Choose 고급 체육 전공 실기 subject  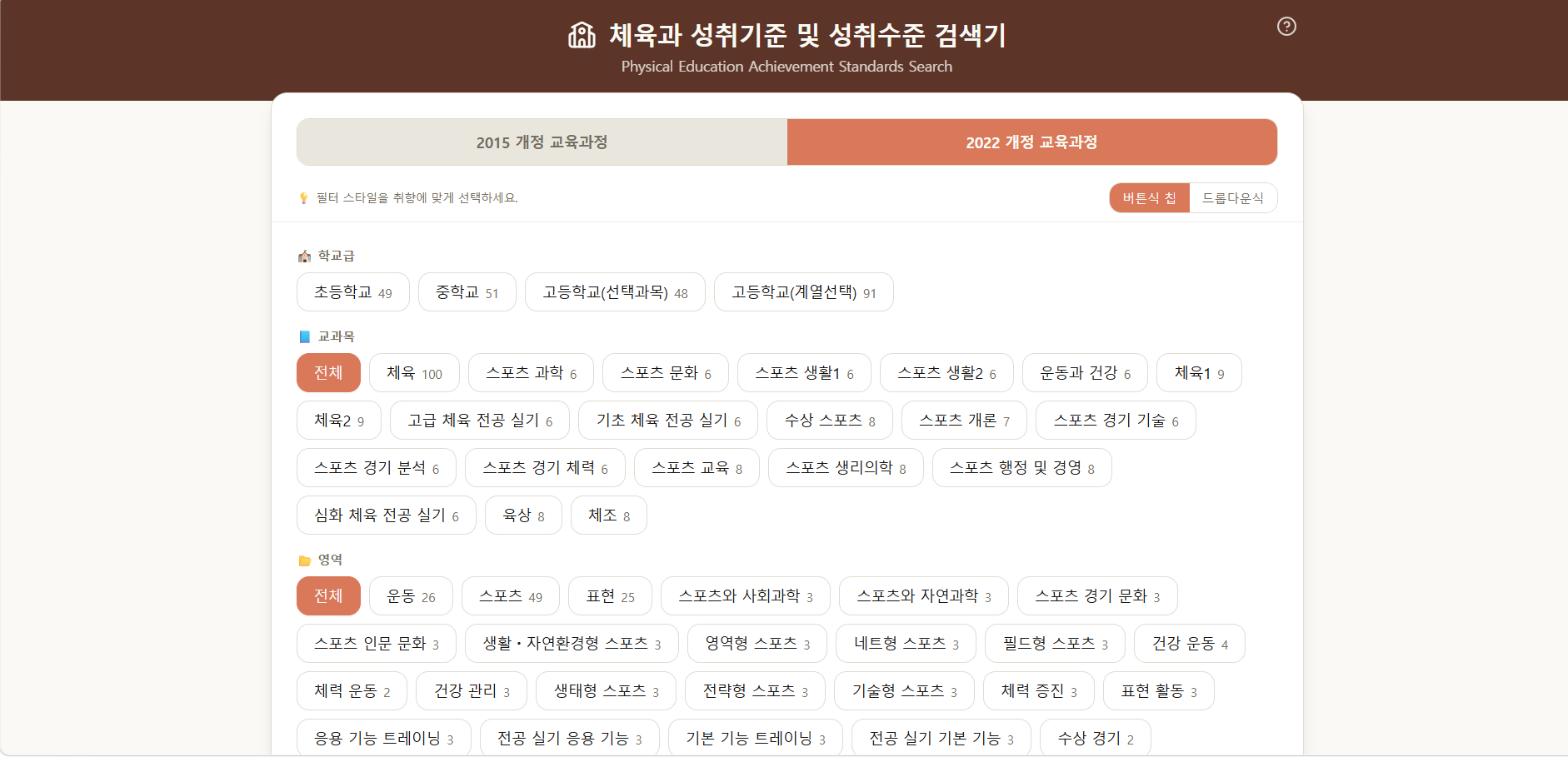coord(480,421)
